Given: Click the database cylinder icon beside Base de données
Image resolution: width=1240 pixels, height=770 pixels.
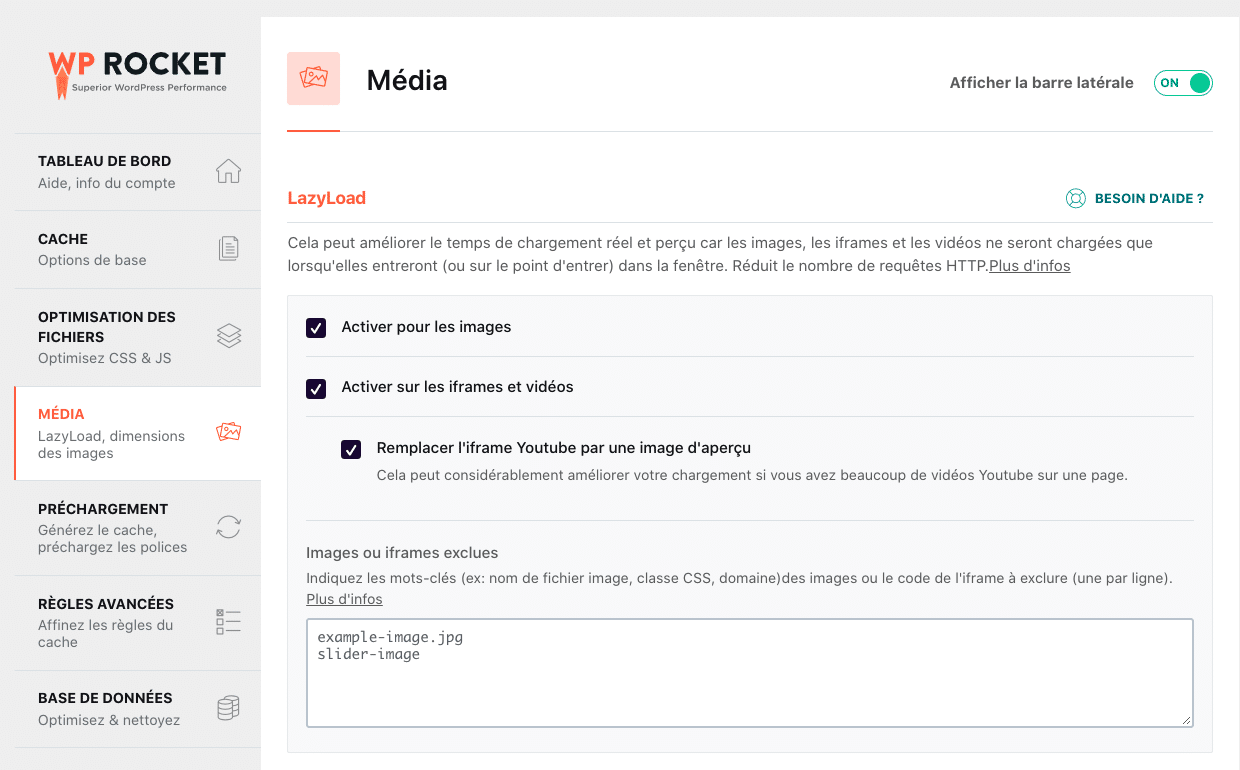Looking at the screenshot, I should coord(229,708).
